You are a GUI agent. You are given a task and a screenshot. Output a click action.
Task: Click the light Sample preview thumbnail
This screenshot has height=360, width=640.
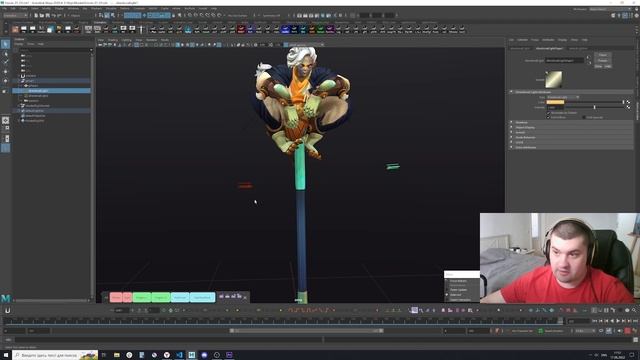pyautogui.click(x=554, y=79)
